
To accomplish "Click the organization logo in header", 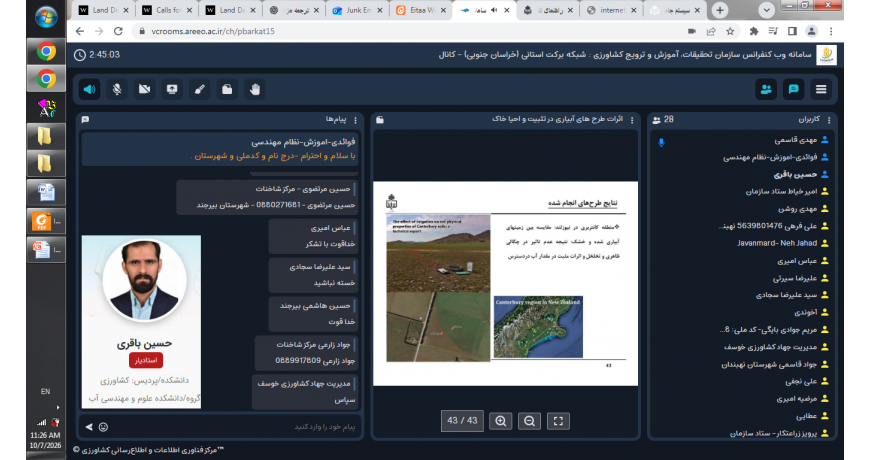I will point(826,55).
